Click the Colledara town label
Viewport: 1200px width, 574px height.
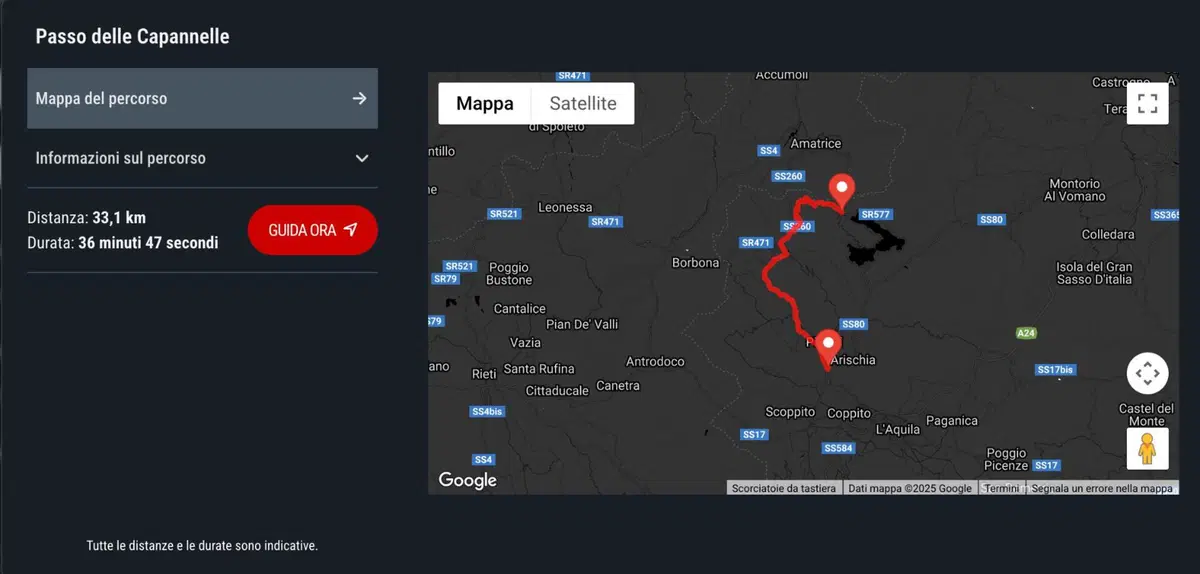(1108, 234)
